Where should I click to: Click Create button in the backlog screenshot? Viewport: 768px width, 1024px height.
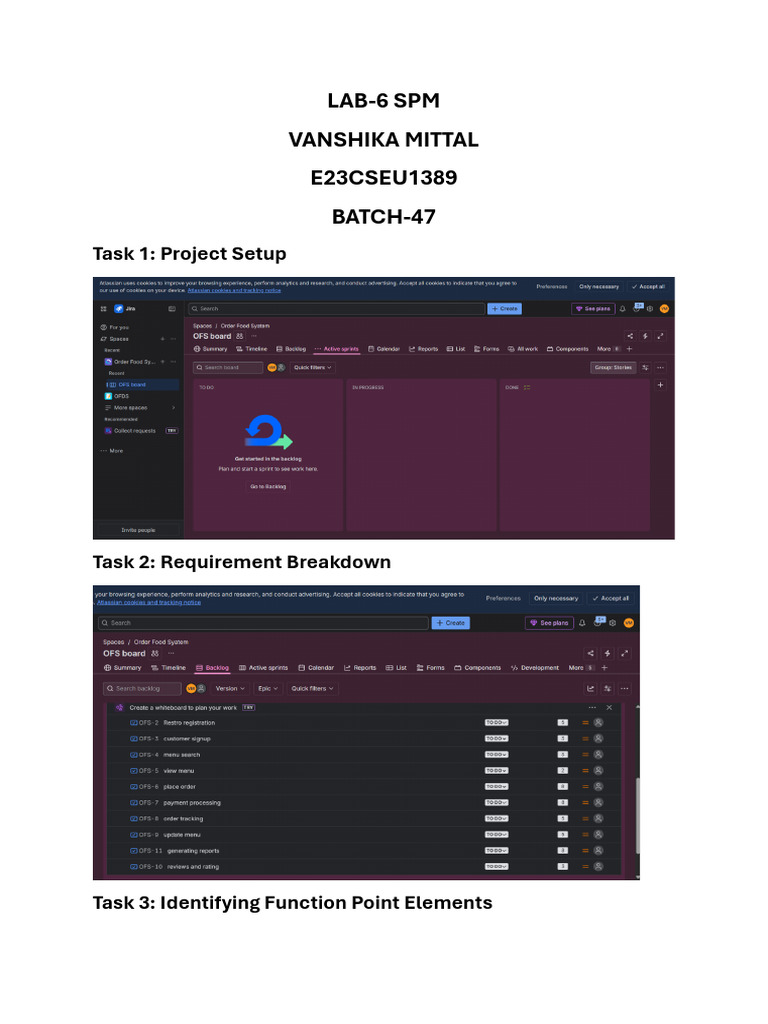tap(451, 623)
